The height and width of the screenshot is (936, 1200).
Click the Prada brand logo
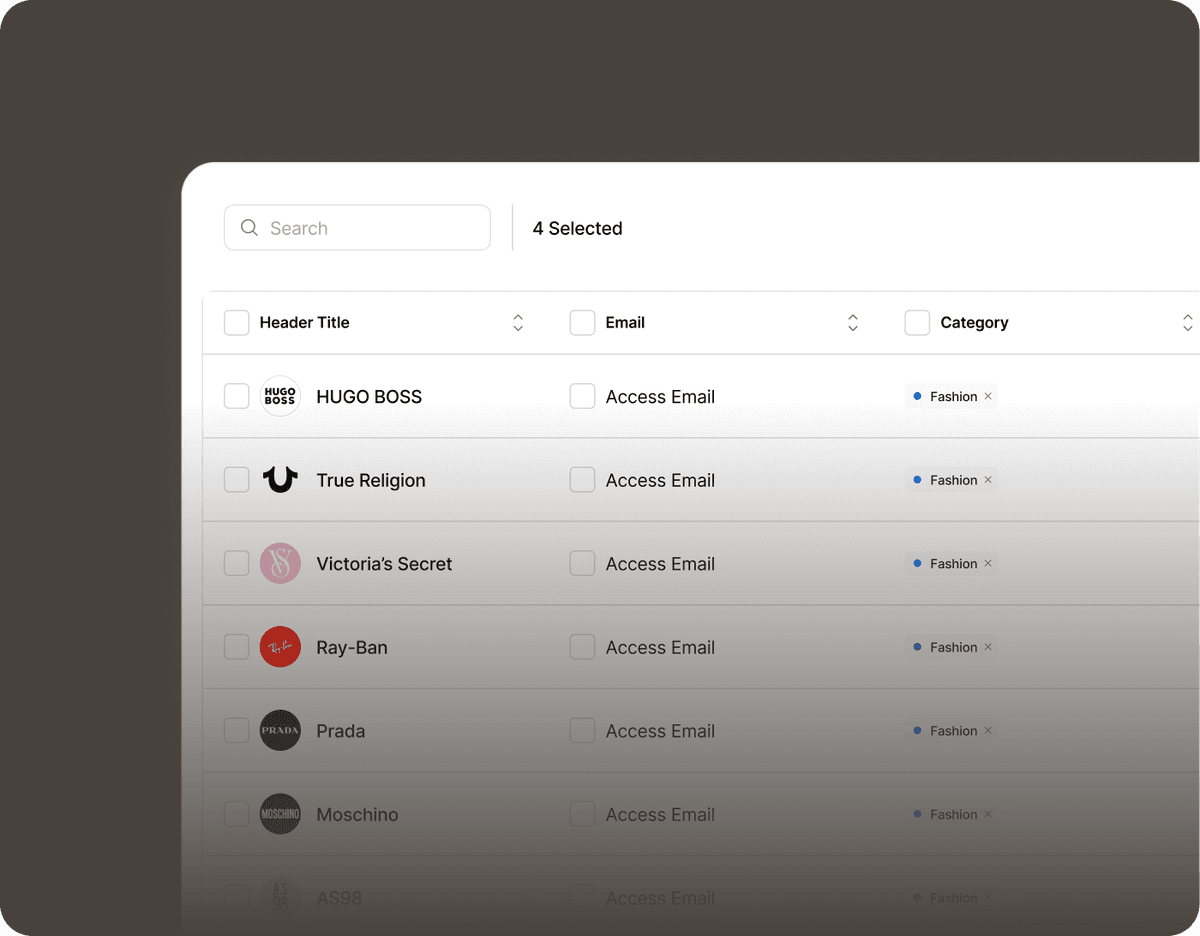[x=280, y=731]
